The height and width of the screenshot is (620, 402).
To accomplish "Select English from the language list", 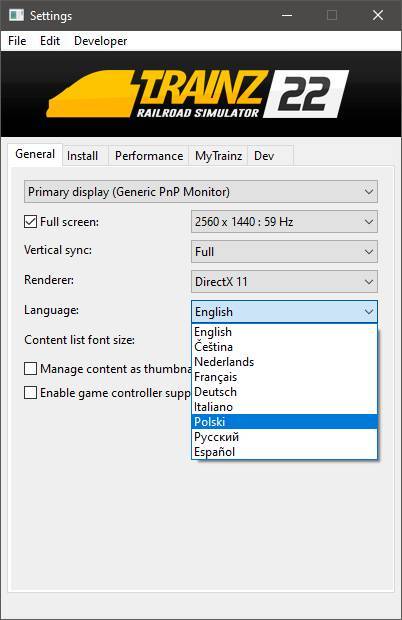I will pos(284,332).
